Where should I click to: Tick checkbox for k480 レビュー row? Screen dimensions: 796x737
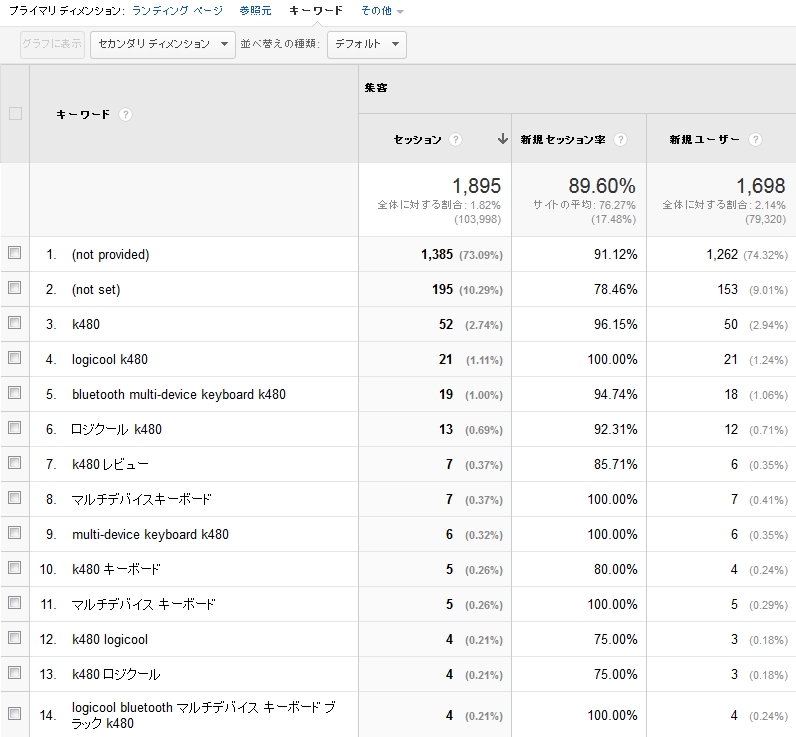click(x=15, y=463)
